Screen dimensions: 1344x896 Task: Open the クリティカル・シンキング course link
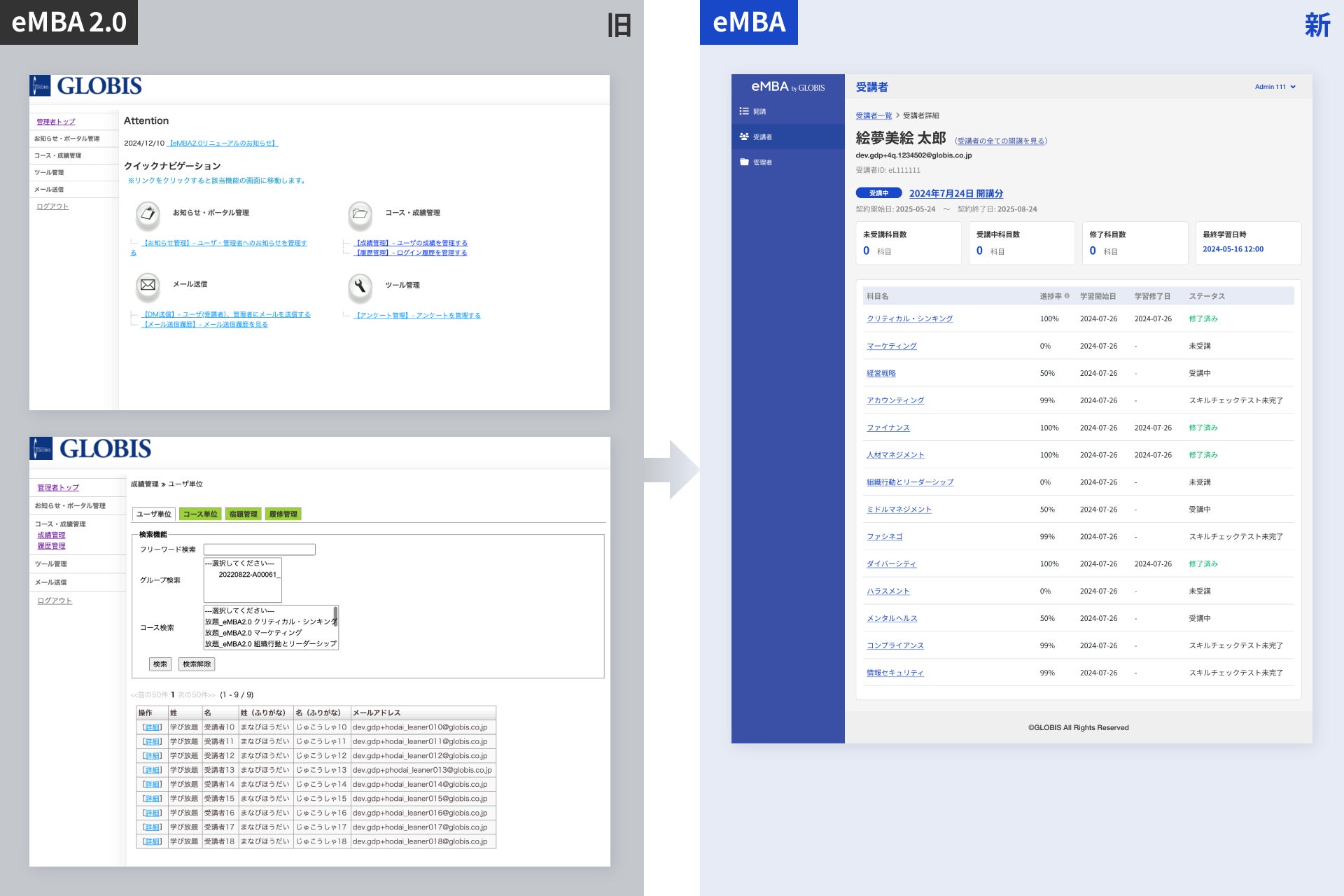[x=909, y=318]
